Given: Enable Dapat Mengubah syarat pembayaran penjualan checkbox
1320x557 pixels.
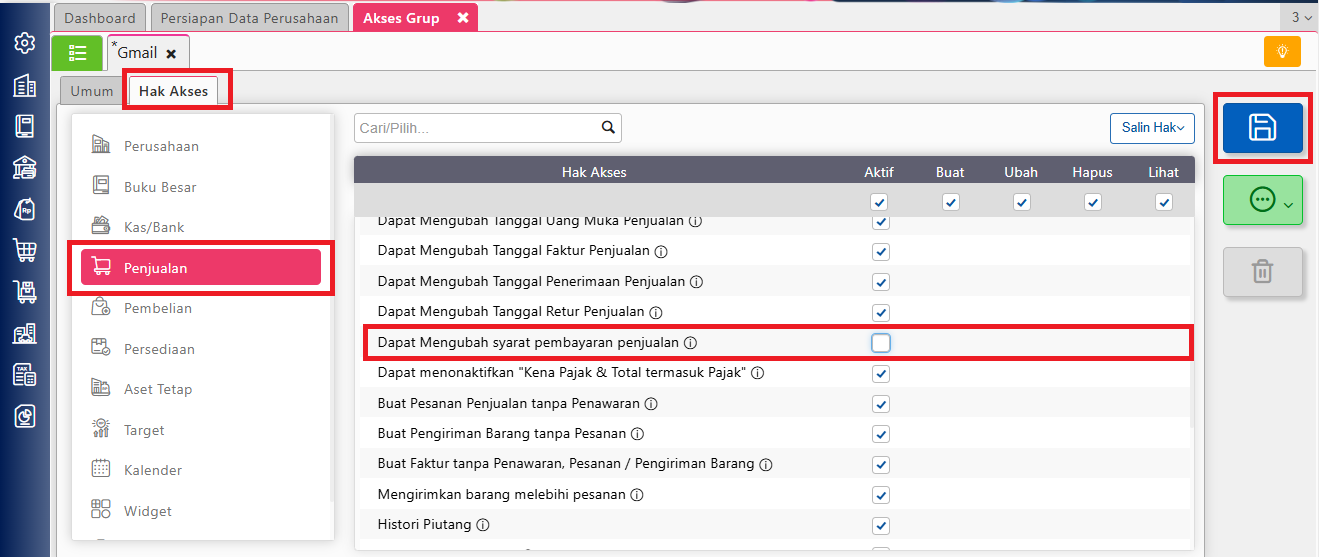Looking at the screenshot, I should pyautogui.click(x=880, y=343).
